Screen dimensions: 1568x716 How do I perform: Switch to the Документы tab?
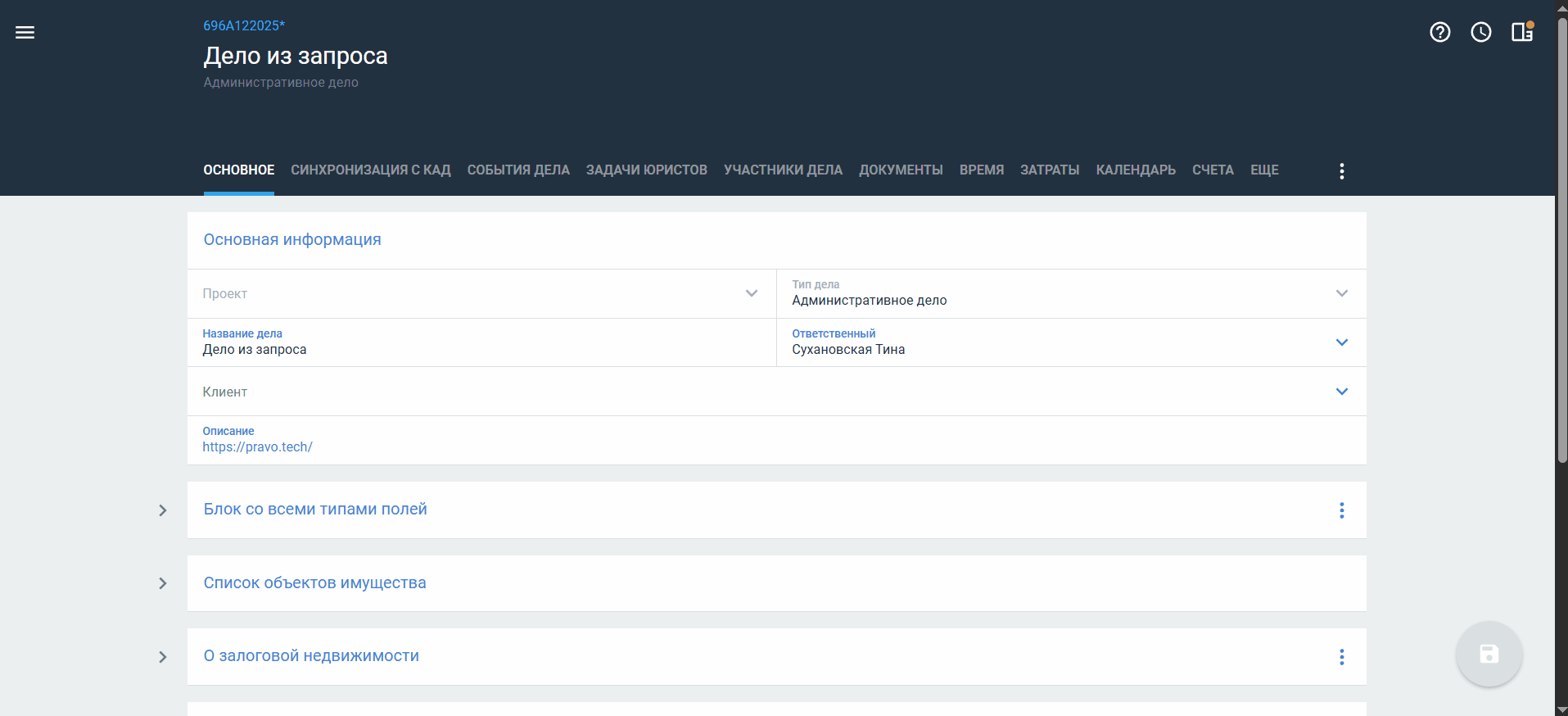[x=901, y=170]
